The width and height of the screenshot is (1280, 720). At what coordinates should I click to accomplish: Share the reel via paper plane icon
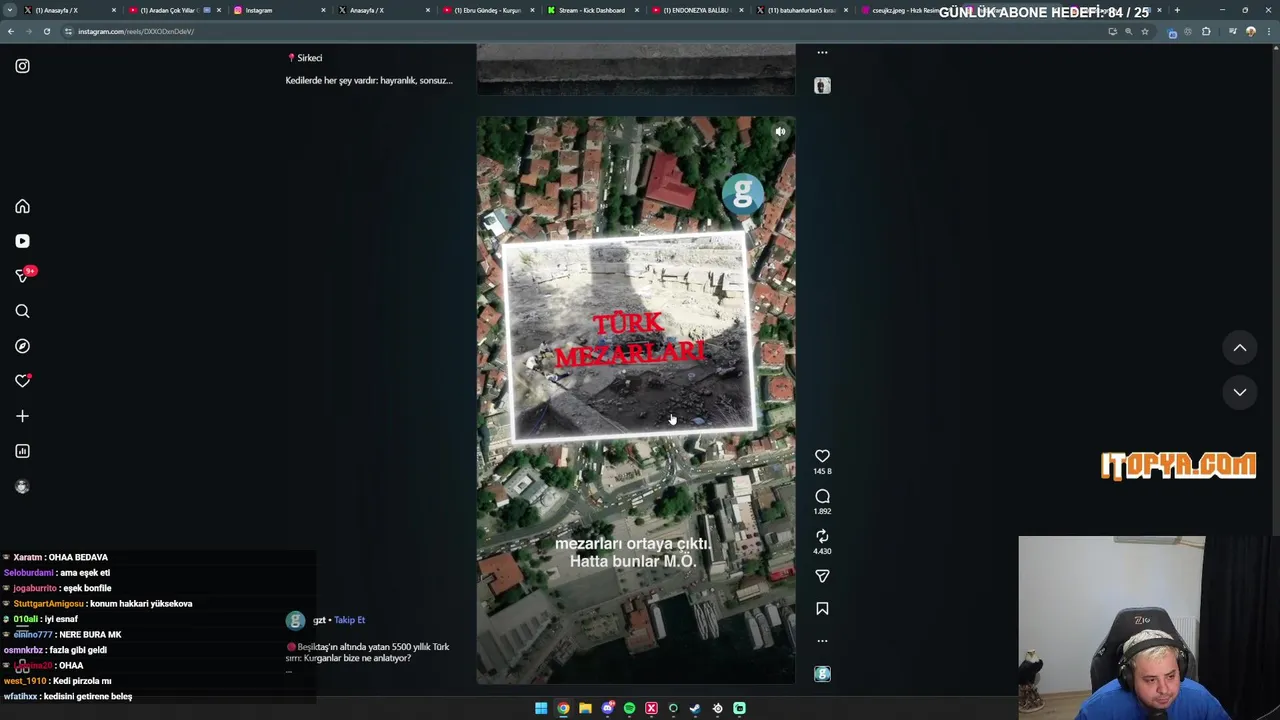coord(822,576)
